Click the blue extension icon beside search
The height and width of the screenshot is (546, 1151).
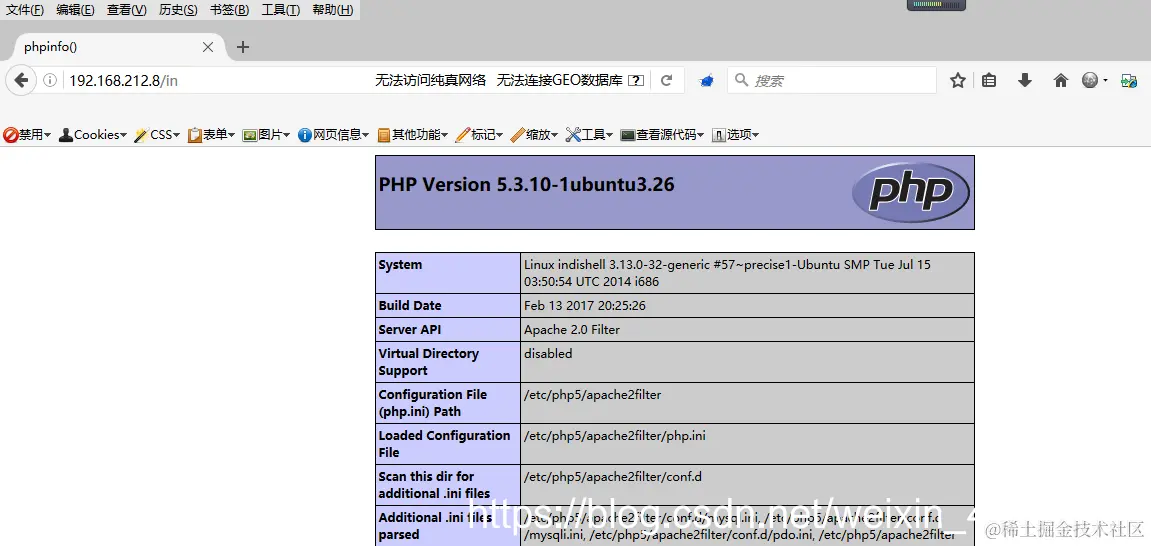pyautogui.click(x=706, y=81)
